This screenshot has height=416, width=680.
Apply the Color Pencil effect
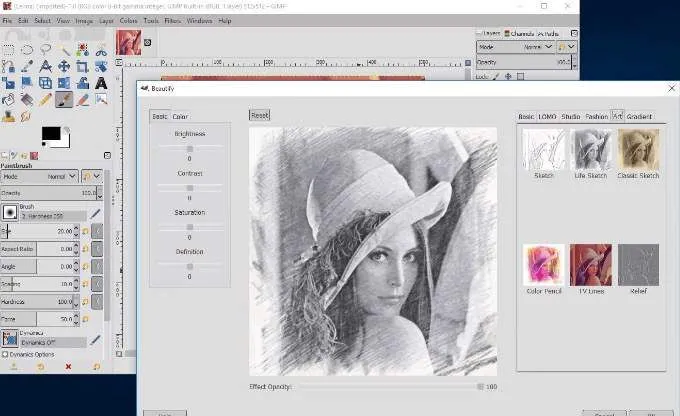[544, 269]
